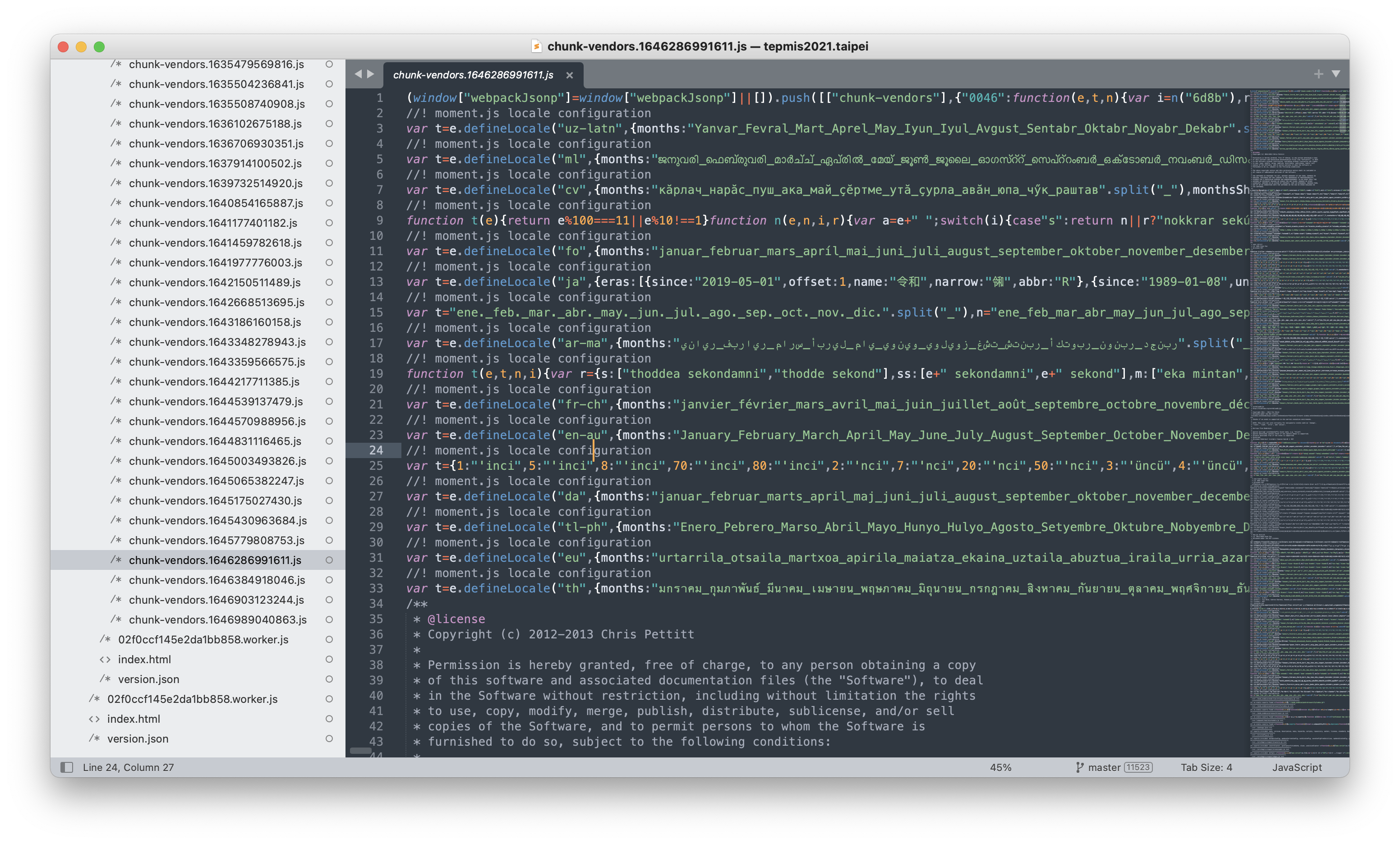The width and height of the screenshot is (1400, 844).
Task: Click the horizontal scrollbar under the editor
Action: pos(361,750)
